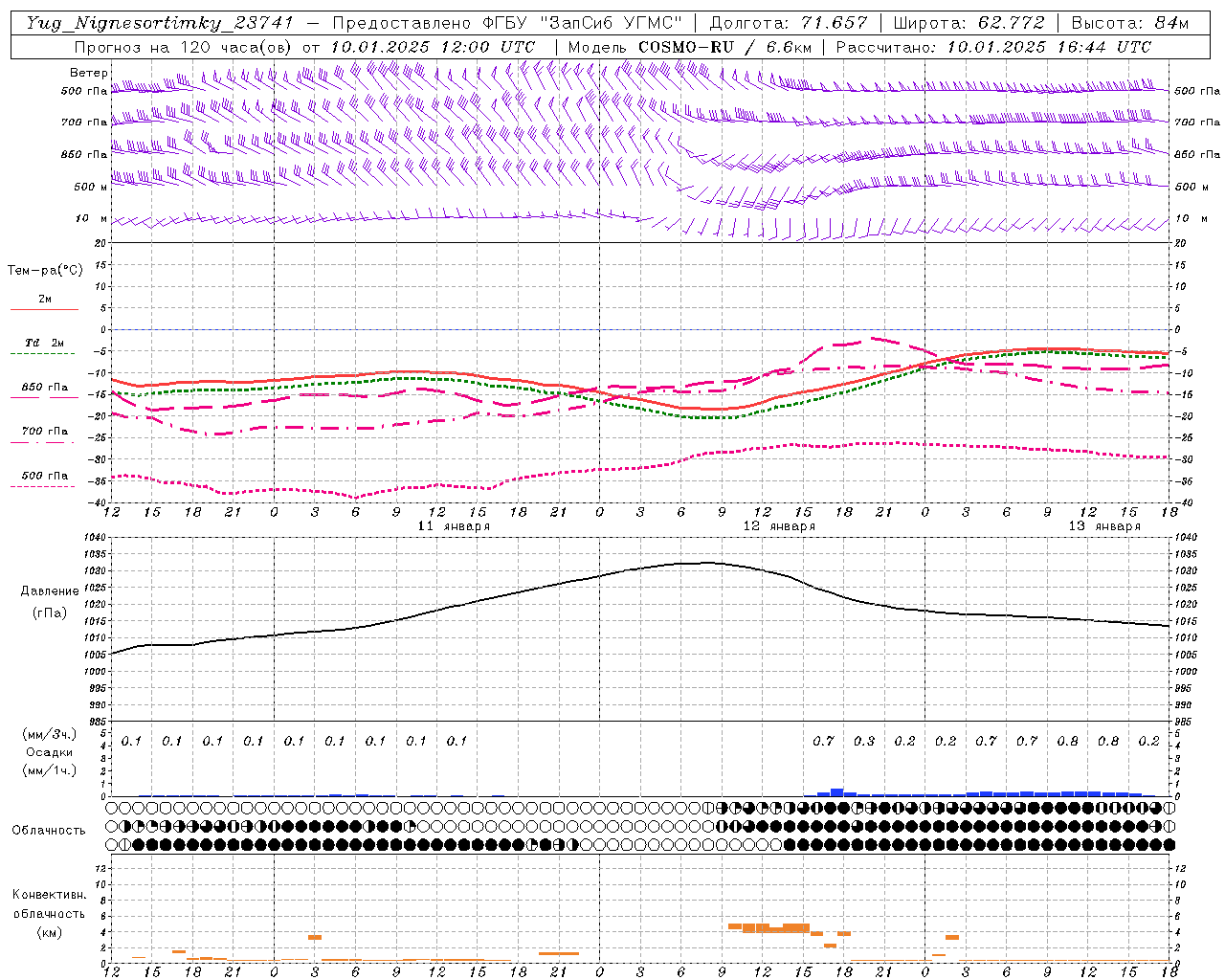Click the 0.3 precipitation value
The height and width of the screenshot is (980, 1225).
864,741
